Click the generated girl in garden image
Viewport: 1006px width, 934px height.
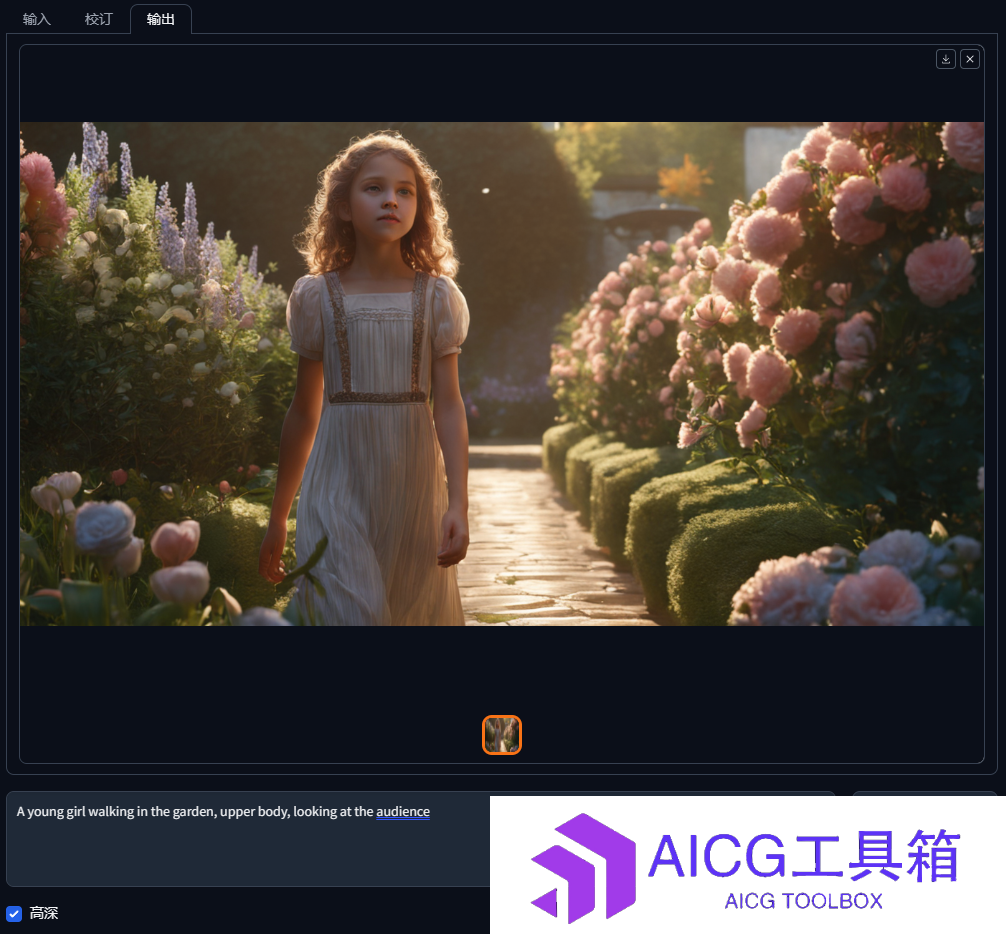[502, 373]
